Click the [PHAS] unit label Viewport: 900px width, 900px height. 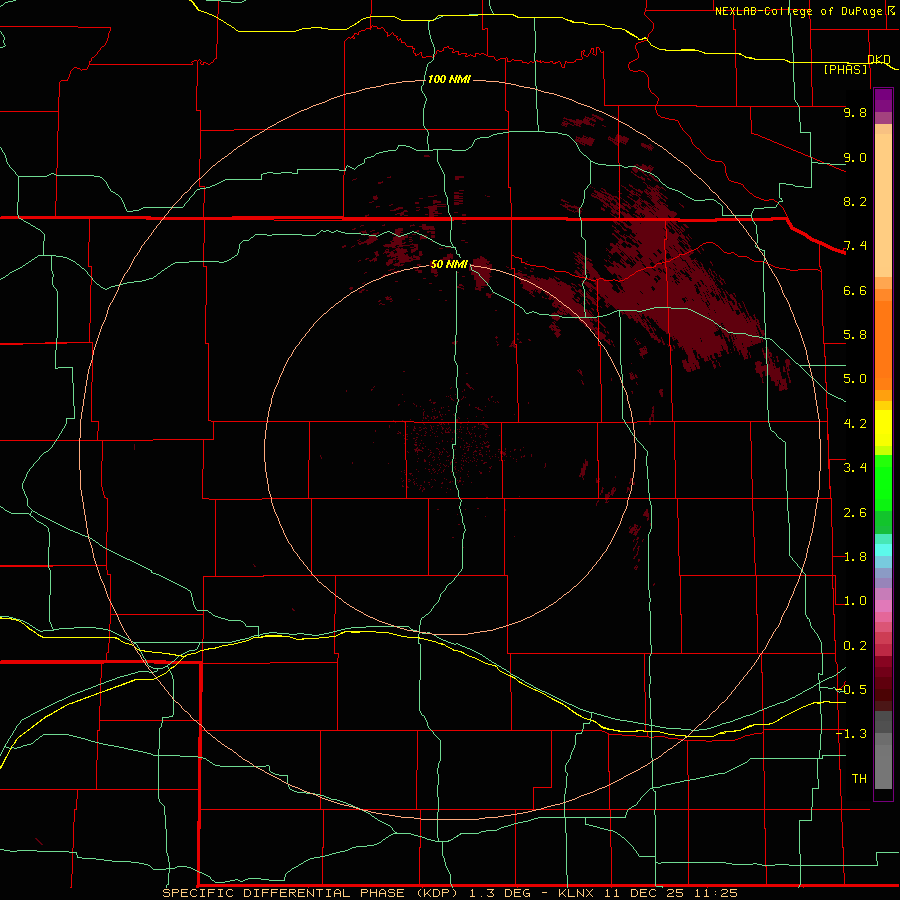coord(845,69)
